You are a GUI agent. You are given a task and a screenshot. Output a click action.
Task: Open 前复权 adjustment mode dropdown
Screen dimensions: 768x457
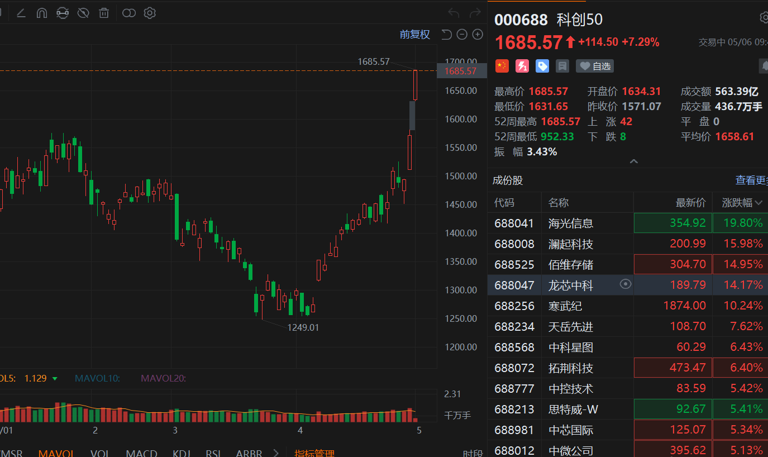(415, 34)
